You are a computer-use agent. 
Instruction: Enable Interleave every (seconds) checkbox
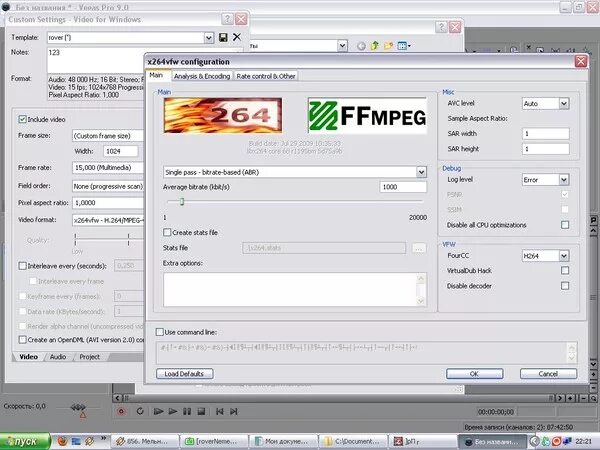[x=23, y=266]
